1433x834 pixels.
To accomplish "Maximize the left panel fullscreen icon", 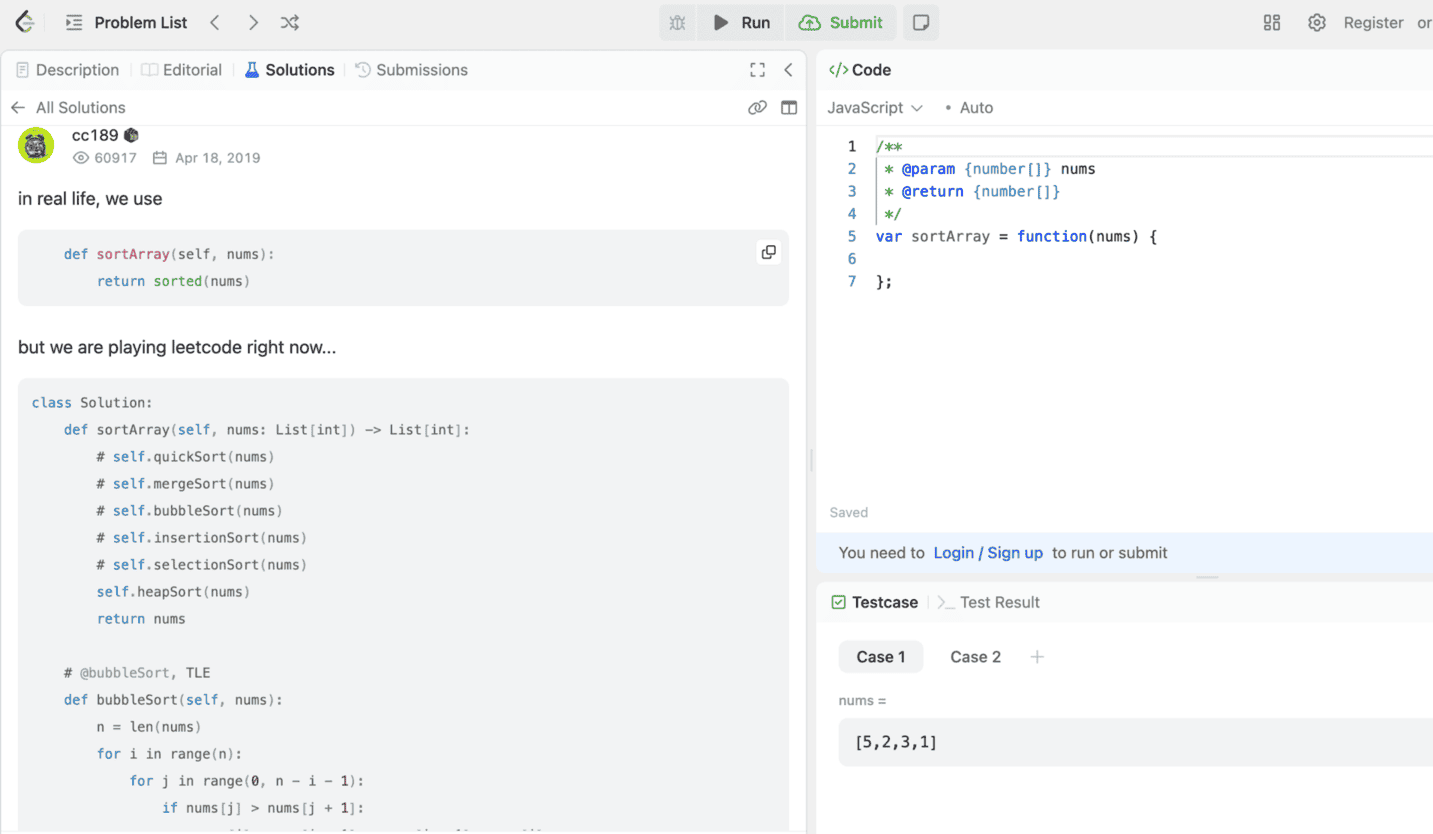I will [757, 70].
